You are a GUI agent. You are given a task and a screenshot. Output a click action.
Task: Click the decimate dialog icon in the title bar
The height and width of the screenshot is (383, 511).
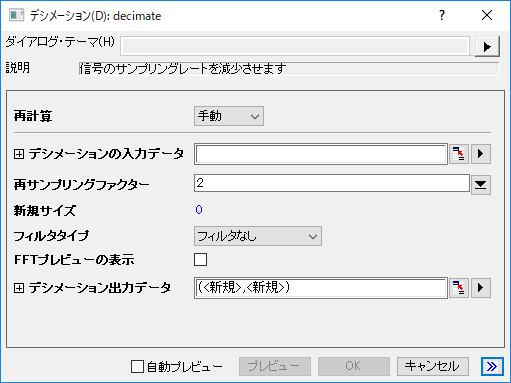(17, 15)
